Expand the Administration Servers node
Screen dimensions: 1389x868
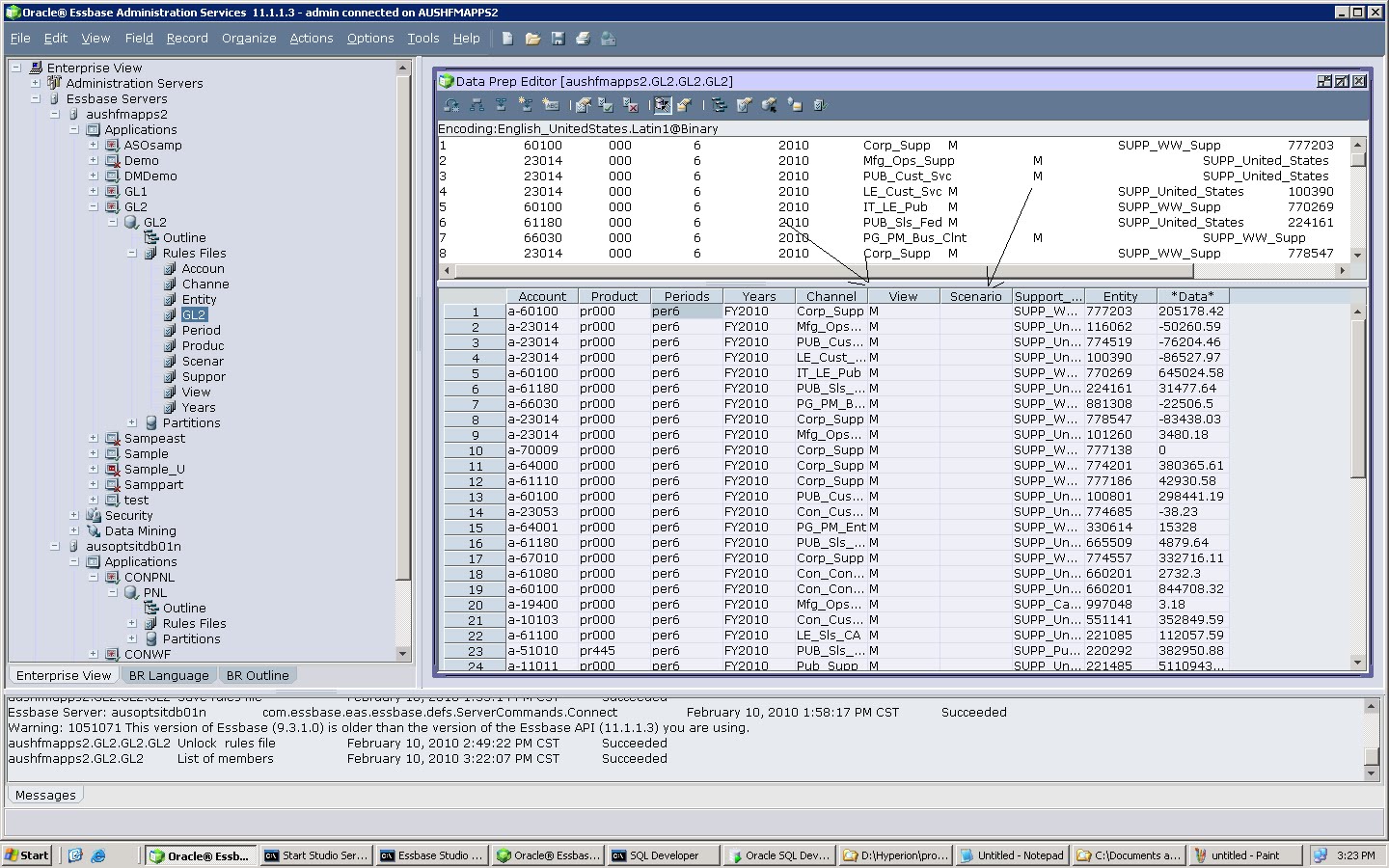point(36,83)
